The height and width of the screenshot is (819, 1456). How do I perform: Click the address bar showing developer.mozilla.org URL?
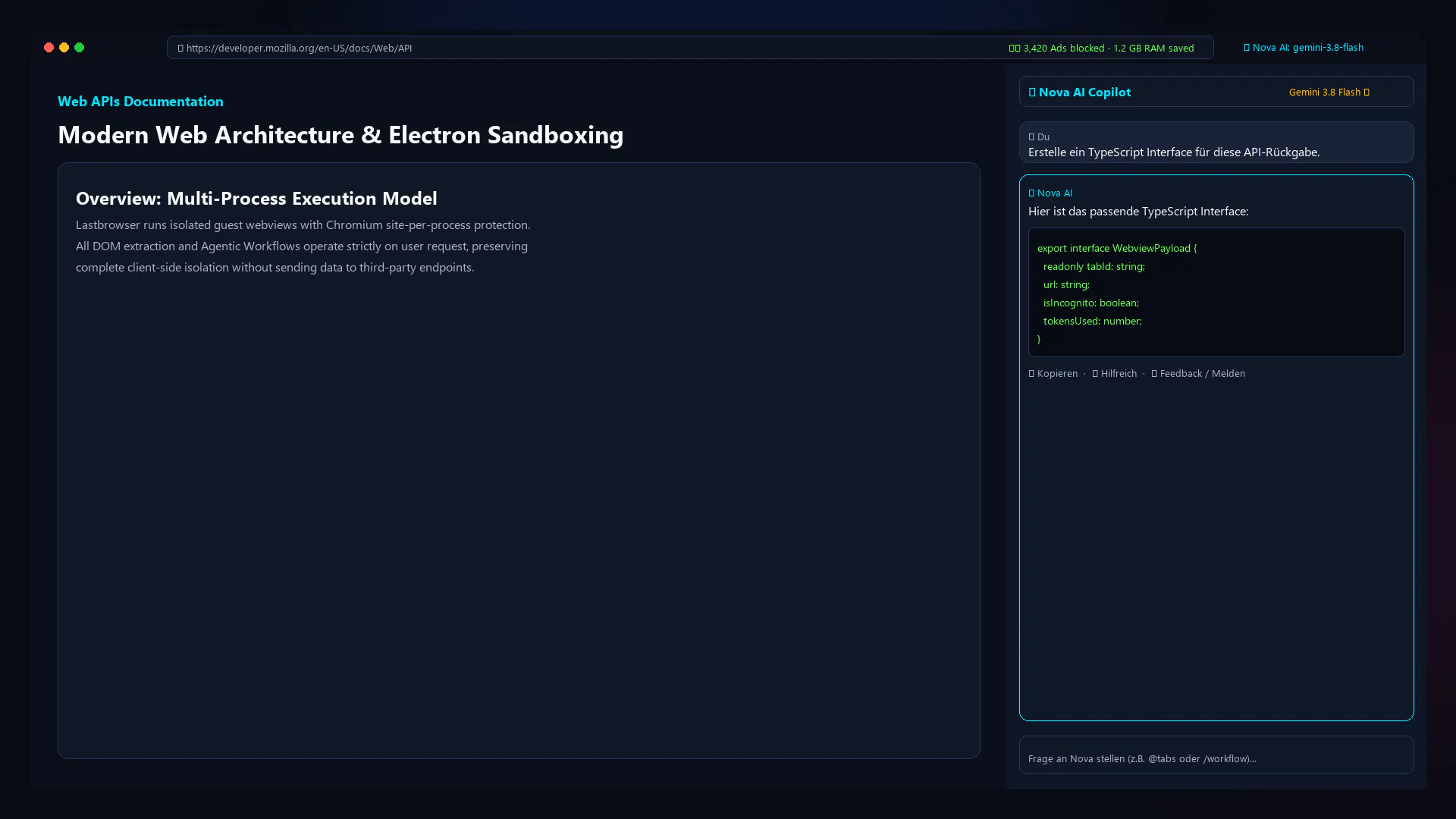pyautogui.click(x=690, y=48)
